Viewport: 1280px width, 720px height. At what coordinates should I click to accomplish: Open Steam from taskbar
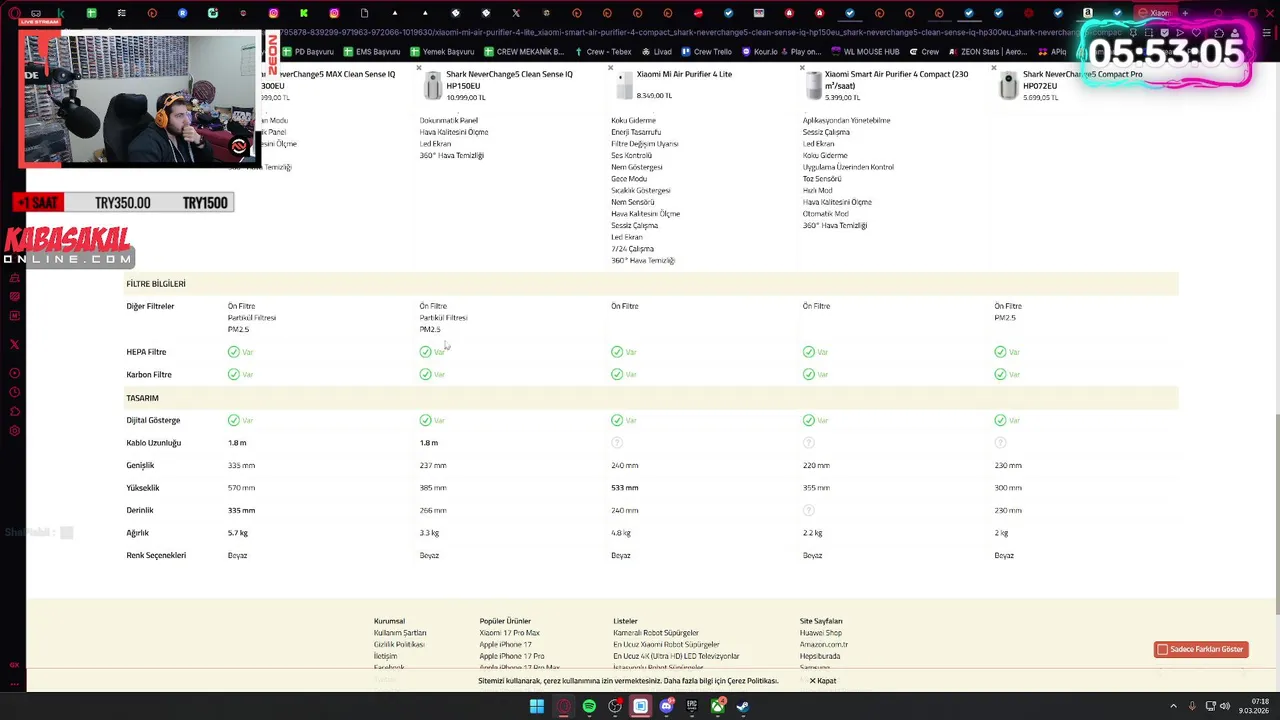point(743,706)
